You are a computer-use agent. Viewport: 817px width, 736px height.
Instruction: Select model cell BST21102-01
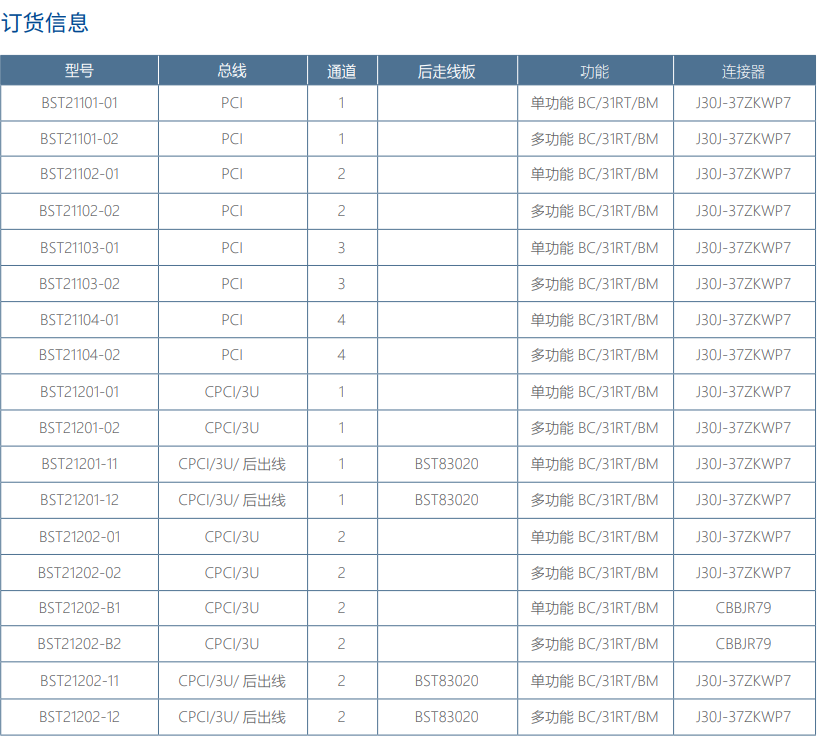click(79, 174)
